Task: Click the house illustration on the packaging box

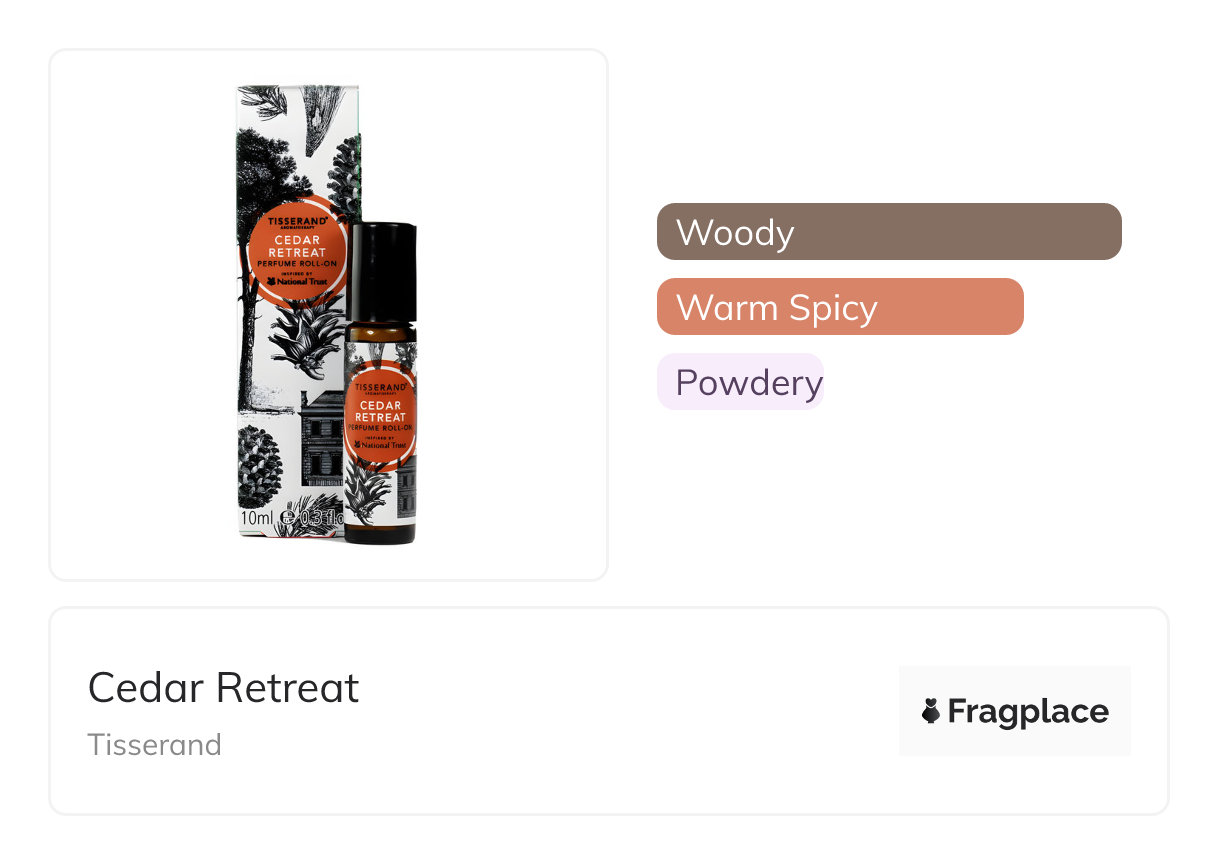Action: pos(321,438)
